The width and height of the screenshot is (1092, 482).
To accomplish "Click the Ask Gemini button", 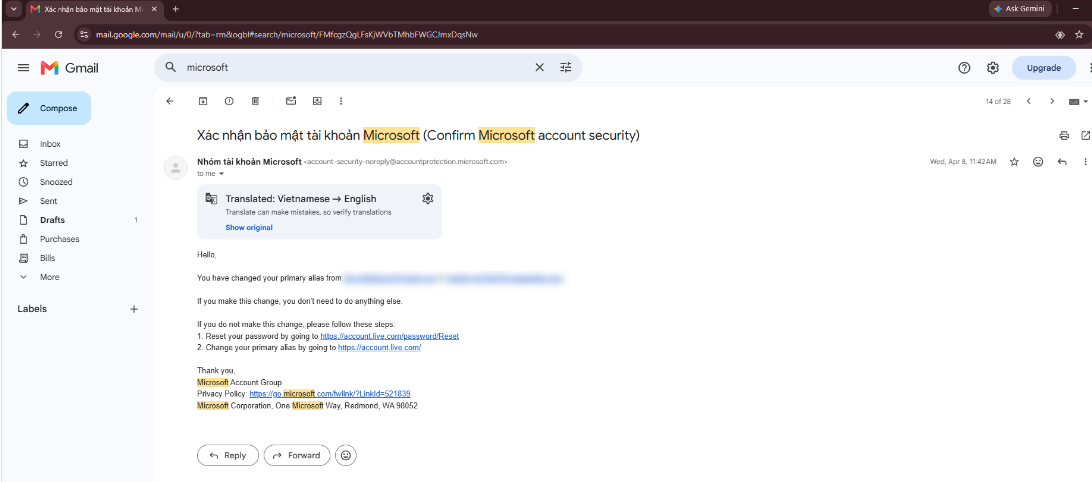I will [x=1018, y=9].
